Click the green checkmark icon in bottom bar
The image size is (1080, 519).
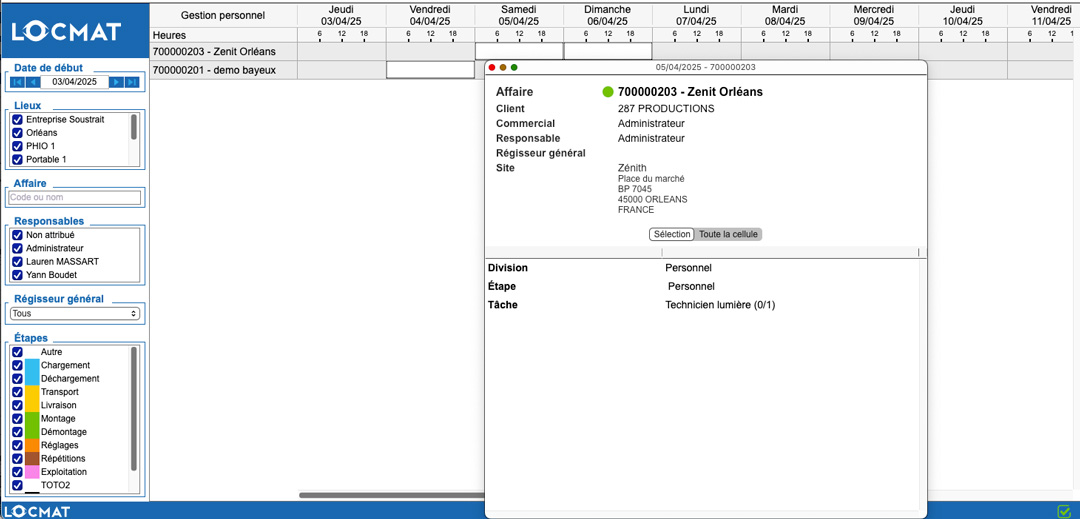pyautogui.click(x=1064, y=510)
